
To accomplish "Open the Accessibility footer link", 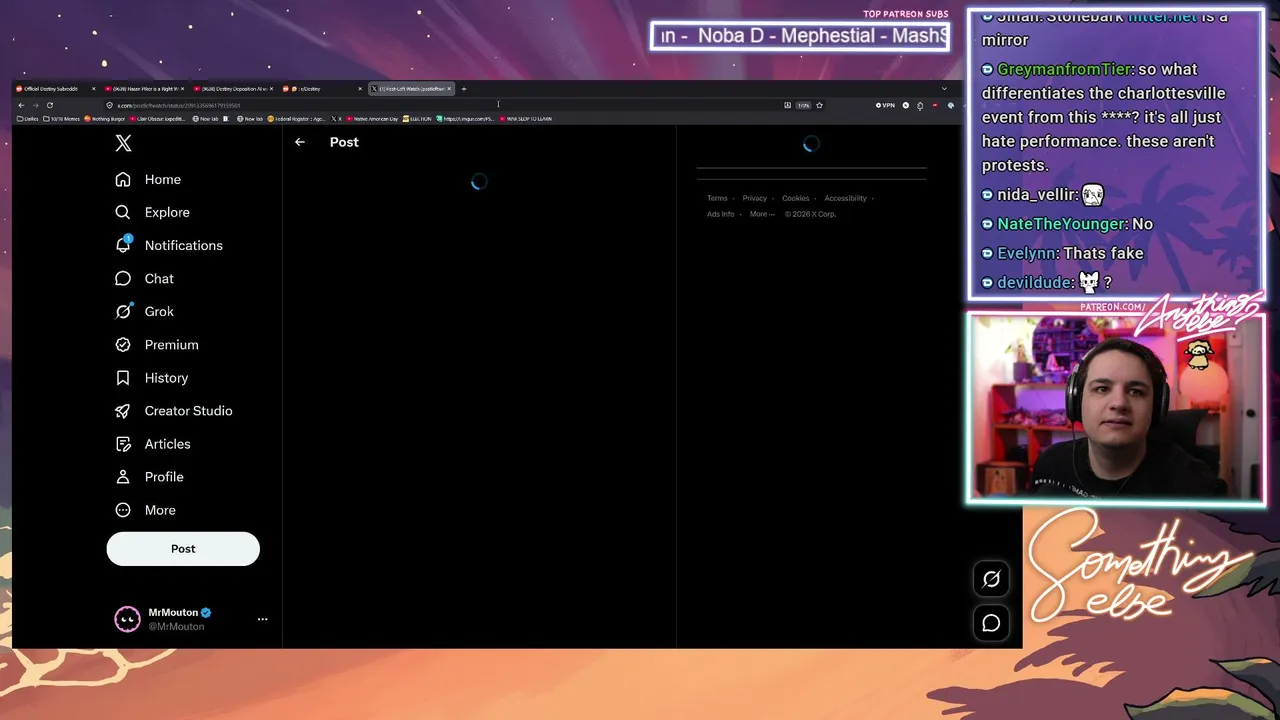I will pos(846,198).
